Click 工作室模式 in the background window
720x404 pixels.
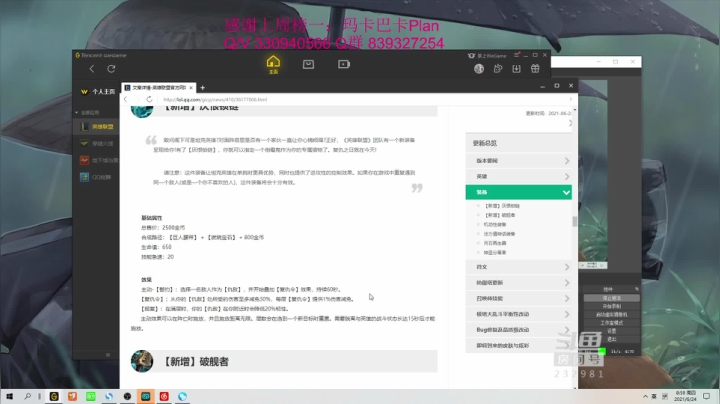[x=611, y=323]
